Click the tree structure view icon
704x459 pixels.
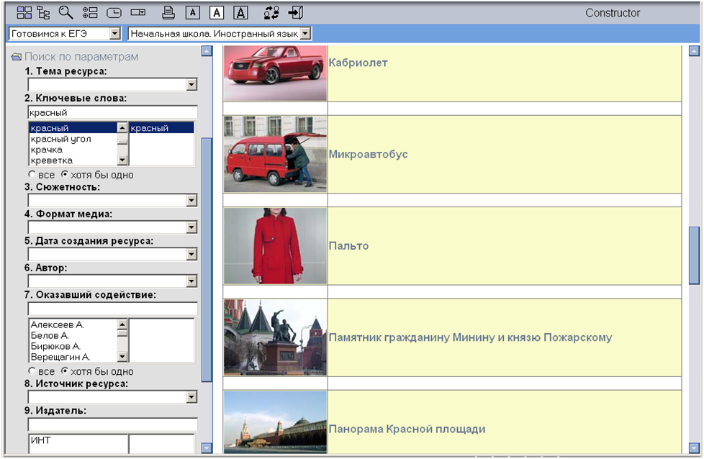point(42,13)
